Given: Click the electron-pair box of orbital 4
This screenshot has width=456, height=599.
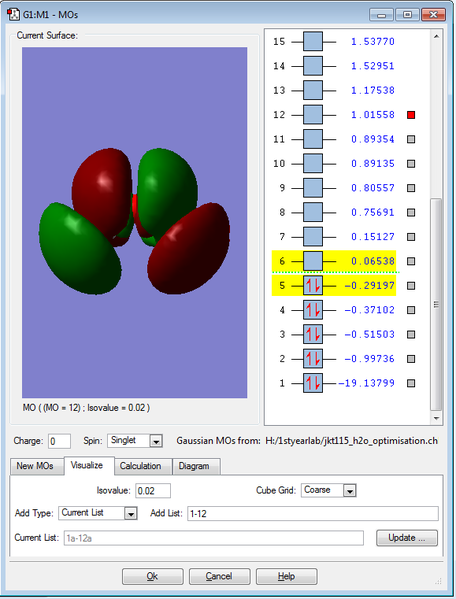Looking at the screenshot, I should (313, 310).
